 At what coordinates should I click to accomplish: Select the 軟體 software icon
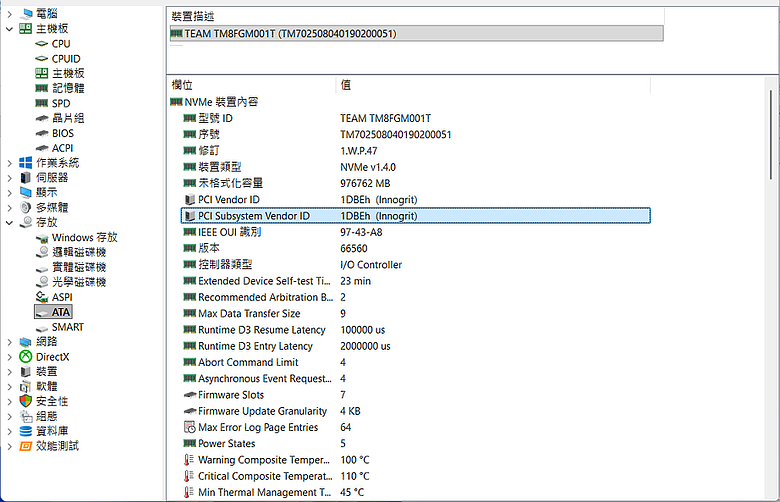pyautogui.click(x=26, y=387)
